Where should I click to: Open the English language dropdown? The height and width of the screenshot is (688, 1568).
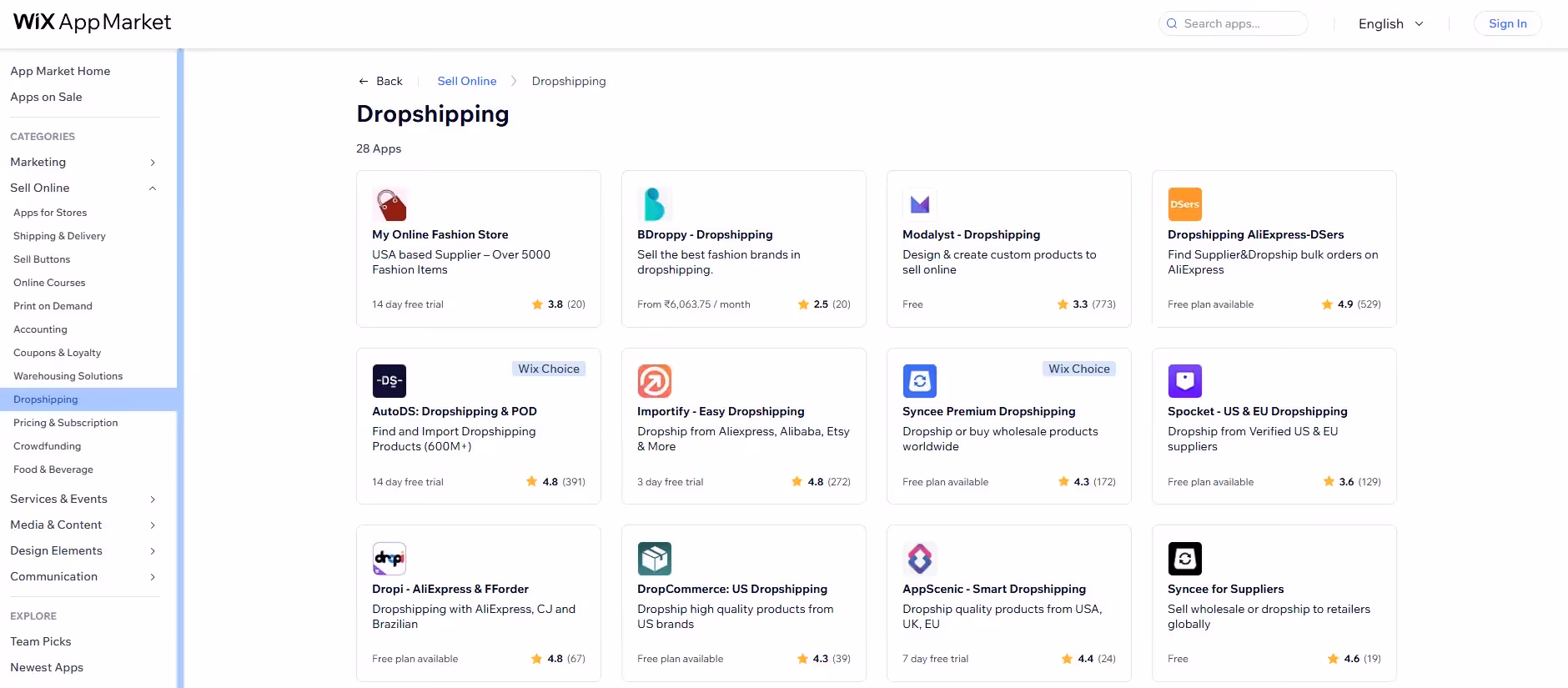point(1391,23)
